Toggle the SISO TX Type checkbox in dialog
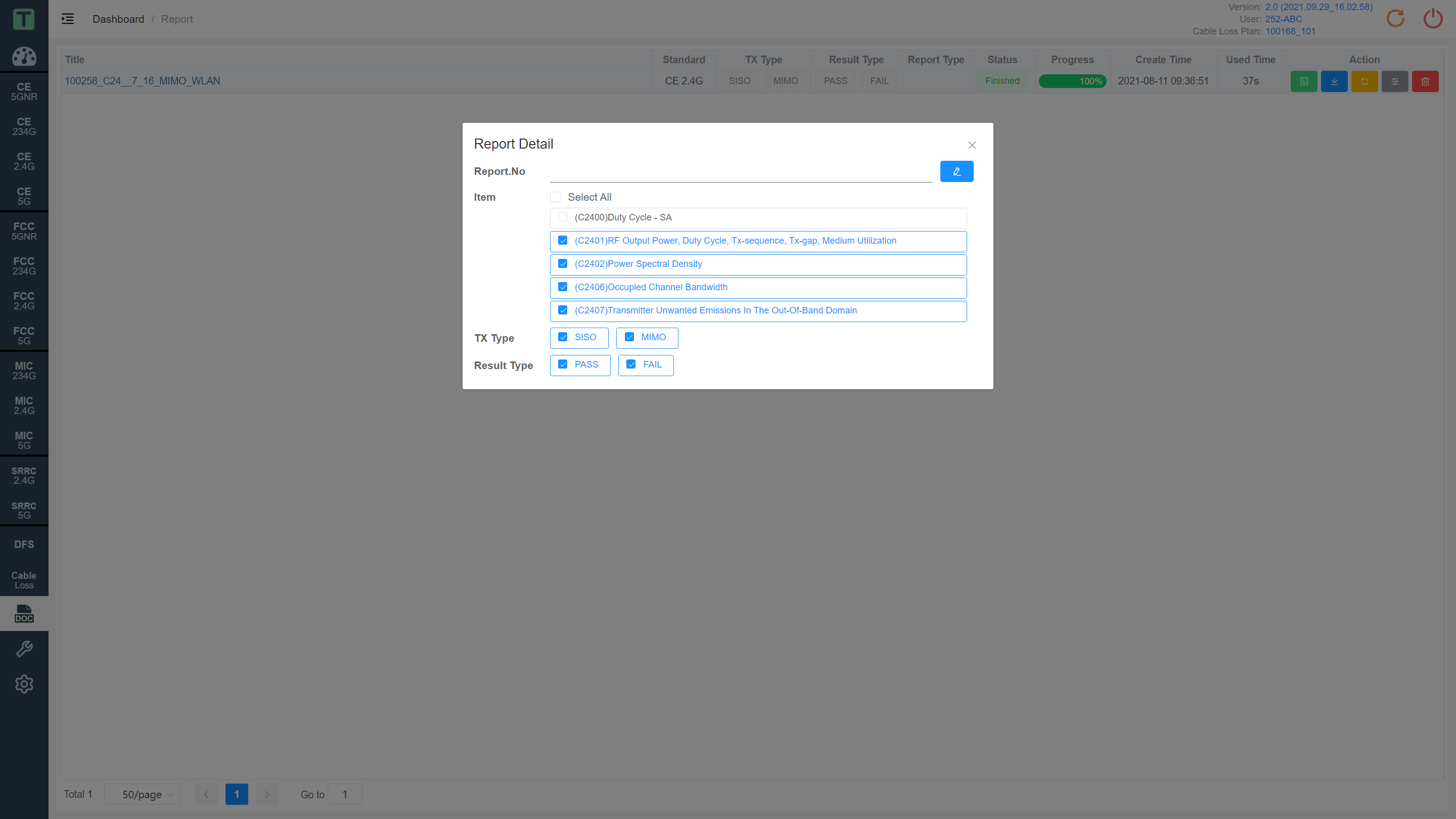Viewport: 1456px width, 819px height. coord(562,337)
